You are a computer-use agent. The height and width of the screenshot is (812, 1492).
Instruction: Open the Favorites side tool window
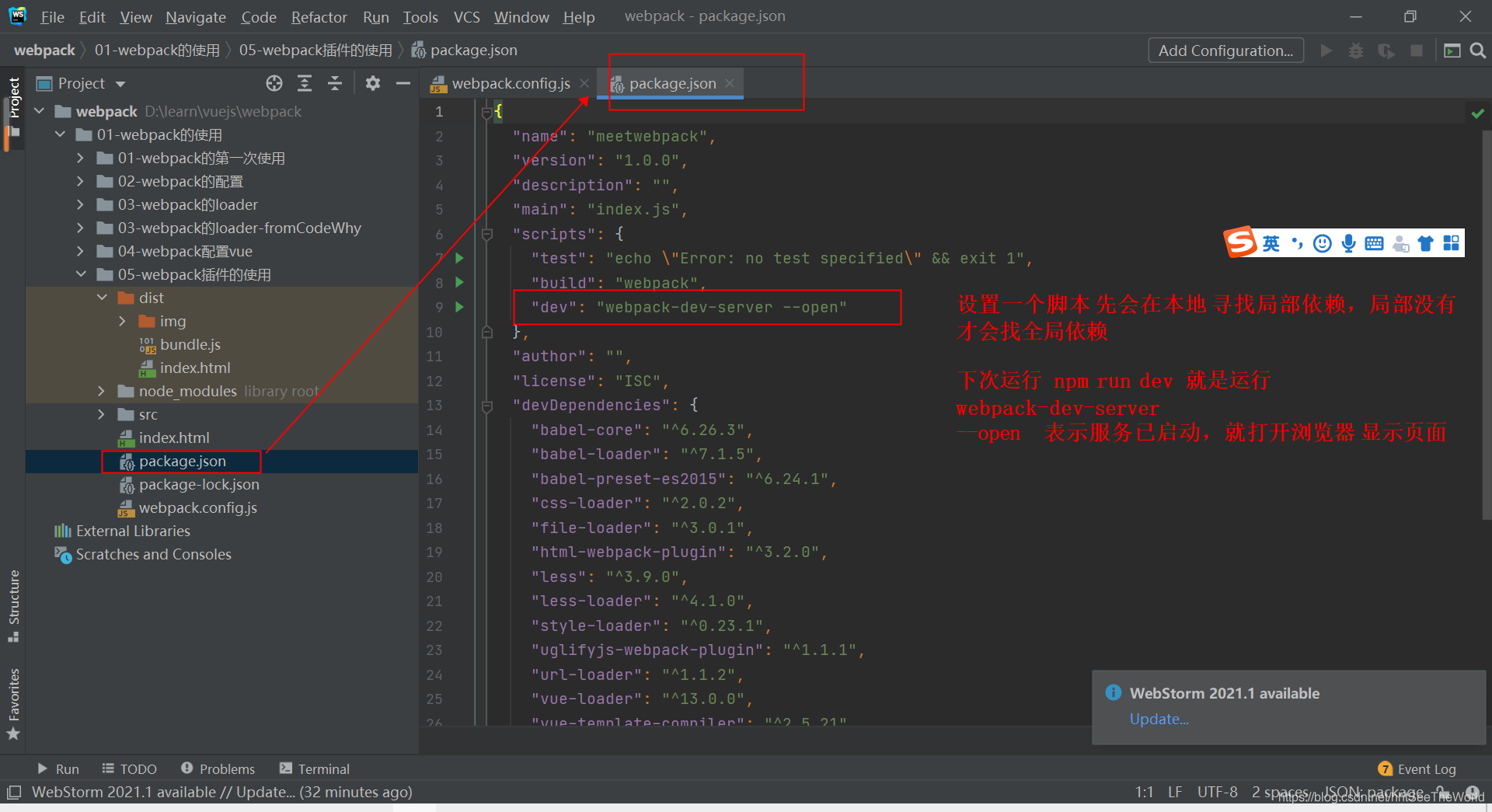click(x=13, y=704)
